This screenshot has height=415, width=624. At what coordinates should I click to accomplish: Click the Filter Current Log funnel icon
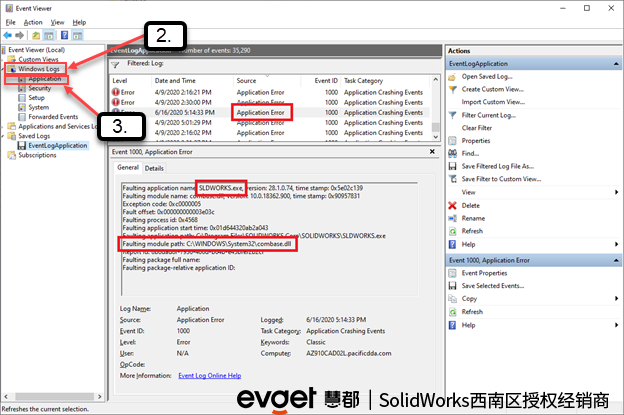pyautogui.click(x=452, y=115)
